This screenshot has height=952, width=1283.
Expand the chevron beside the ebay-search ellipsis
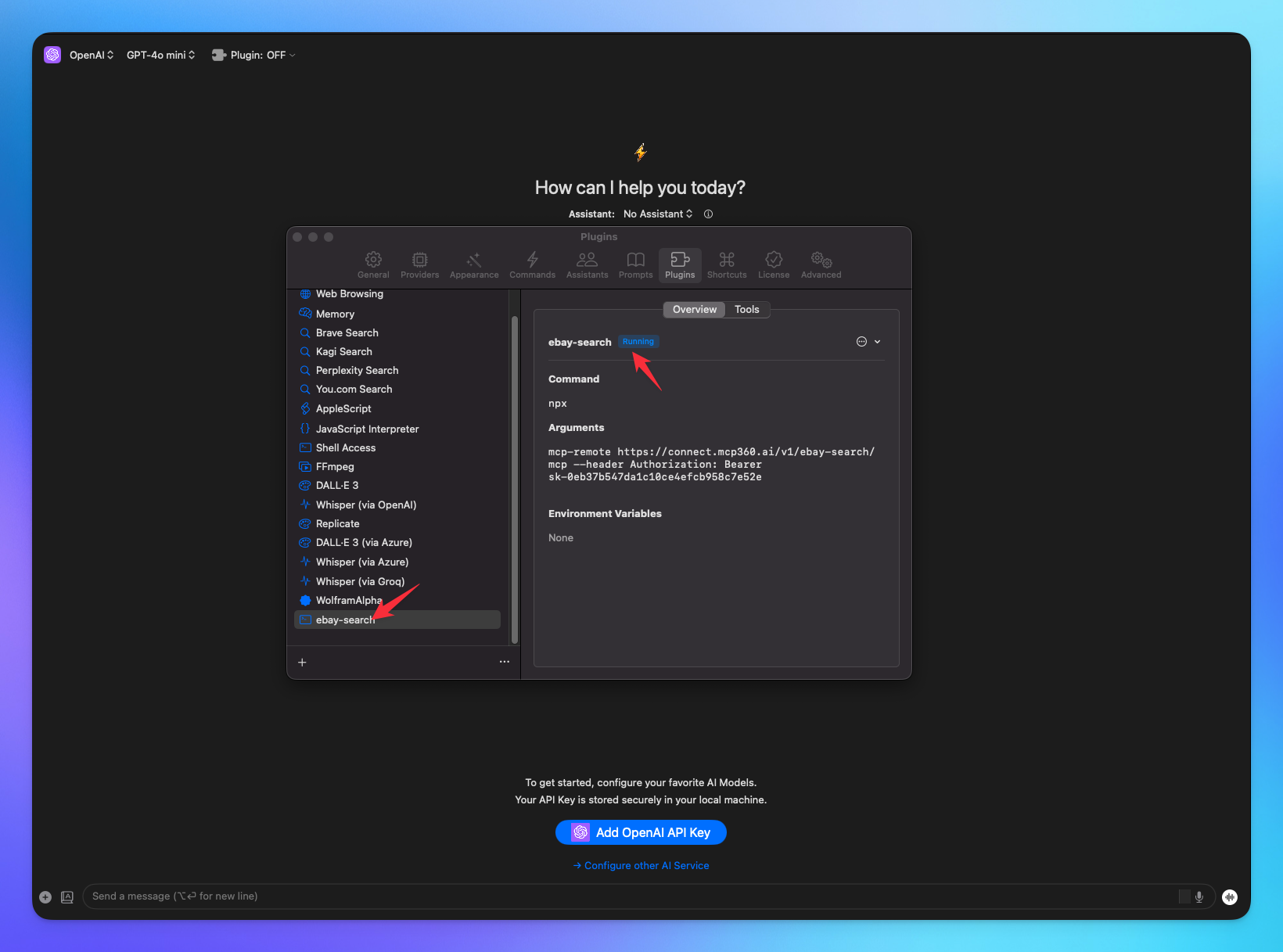pos(878,341)
